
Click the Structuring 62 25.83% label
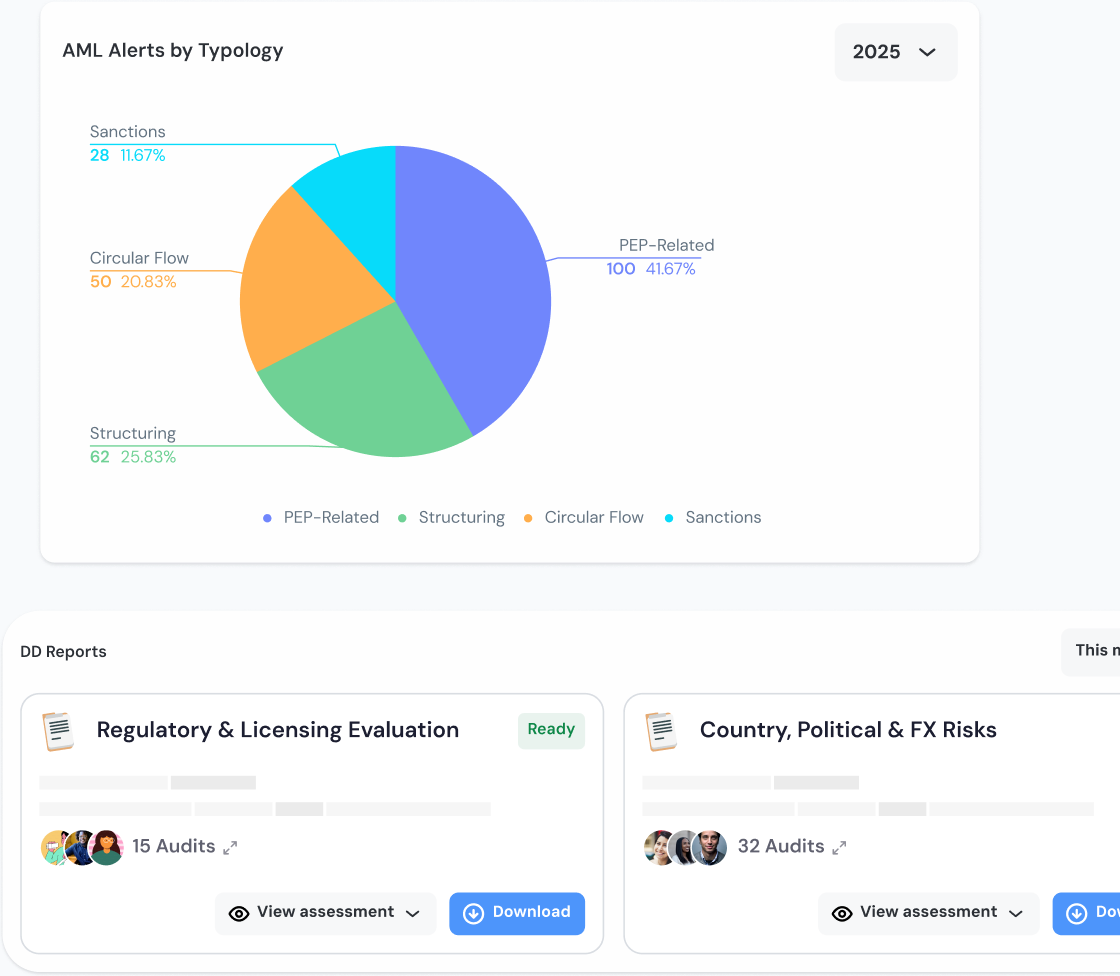pyautogui.click(x=133, y=444)
